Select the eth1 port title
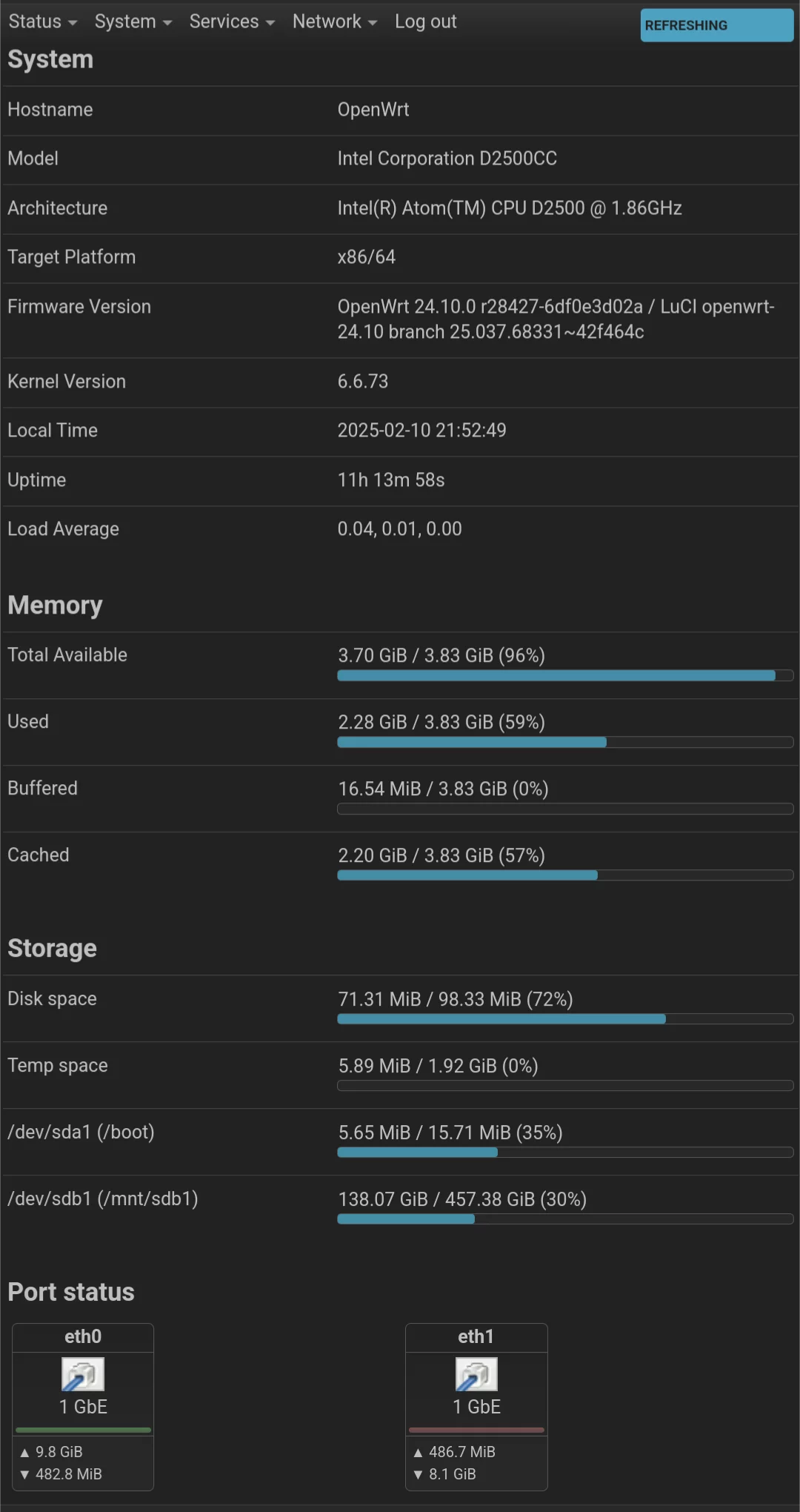 click(x=476, y=1336)
